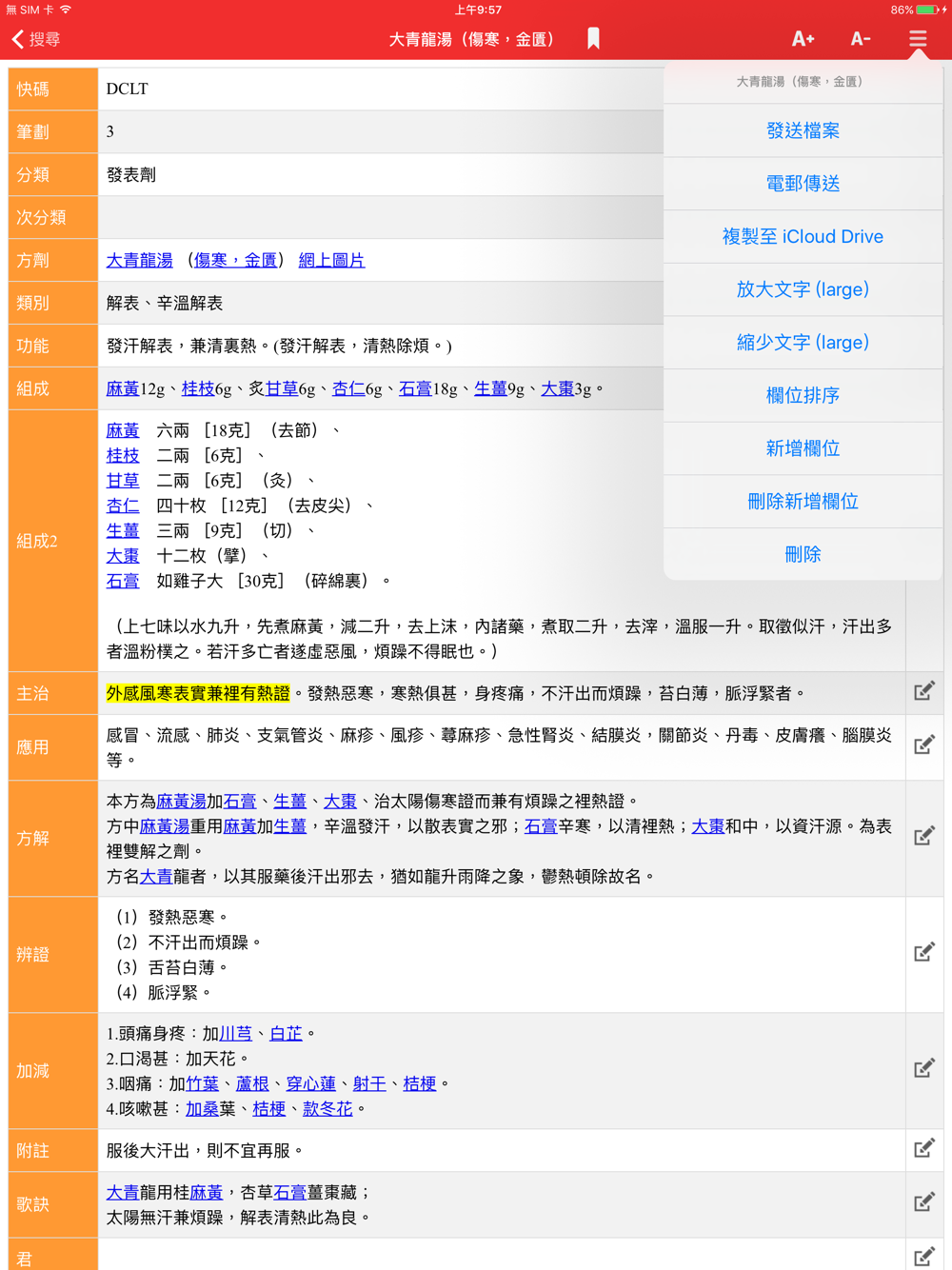Select 新增欄位 menu entry

click(x=803, y=448)
